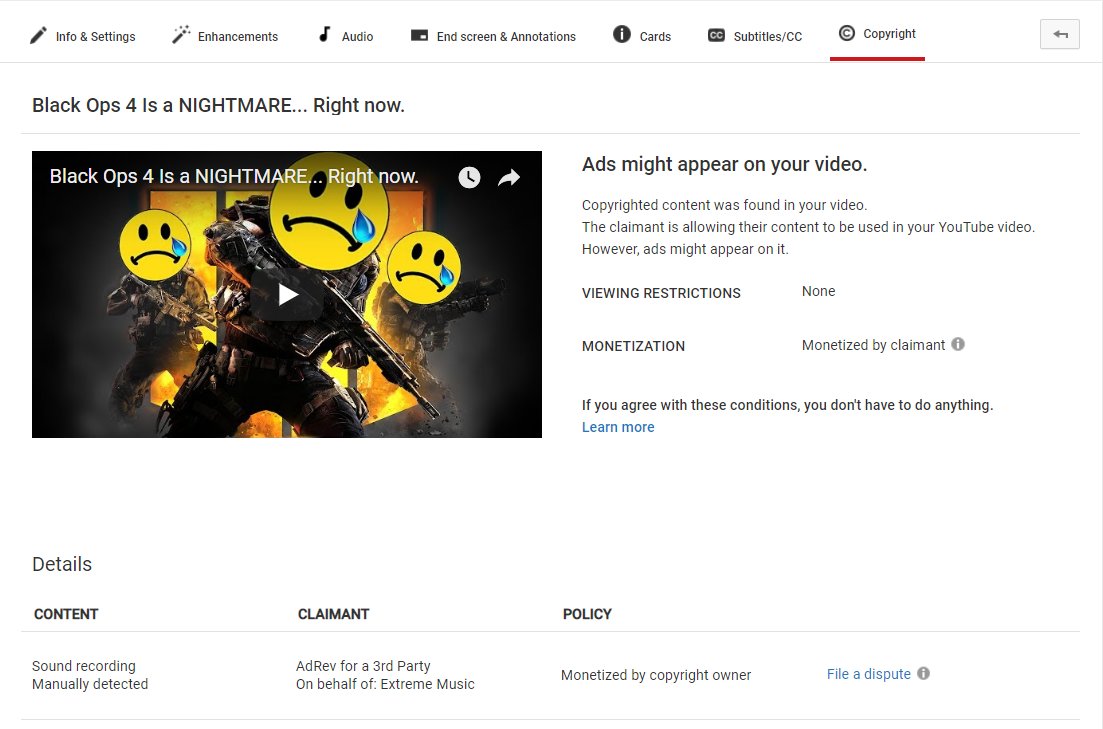1103x729 pixels.
Task: Click the CONTENT column header
Action: [66, 614]
